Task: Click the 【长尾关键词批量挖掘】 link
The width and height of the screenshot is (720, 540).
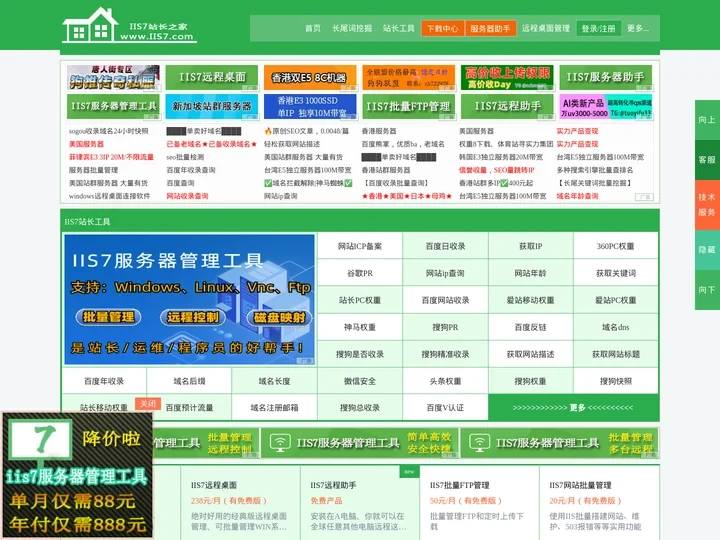Action: click(x=595, y=183)
